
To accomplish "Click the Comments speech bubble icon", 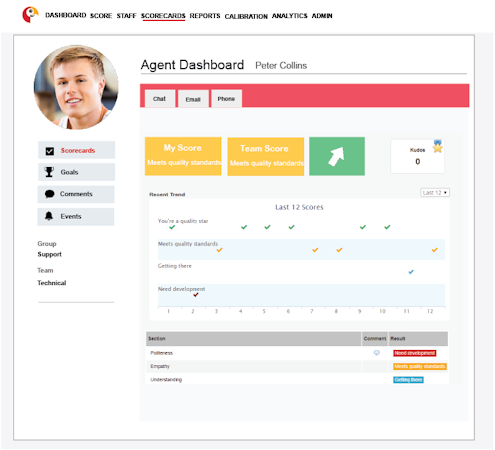I will (x=49, y=194).
